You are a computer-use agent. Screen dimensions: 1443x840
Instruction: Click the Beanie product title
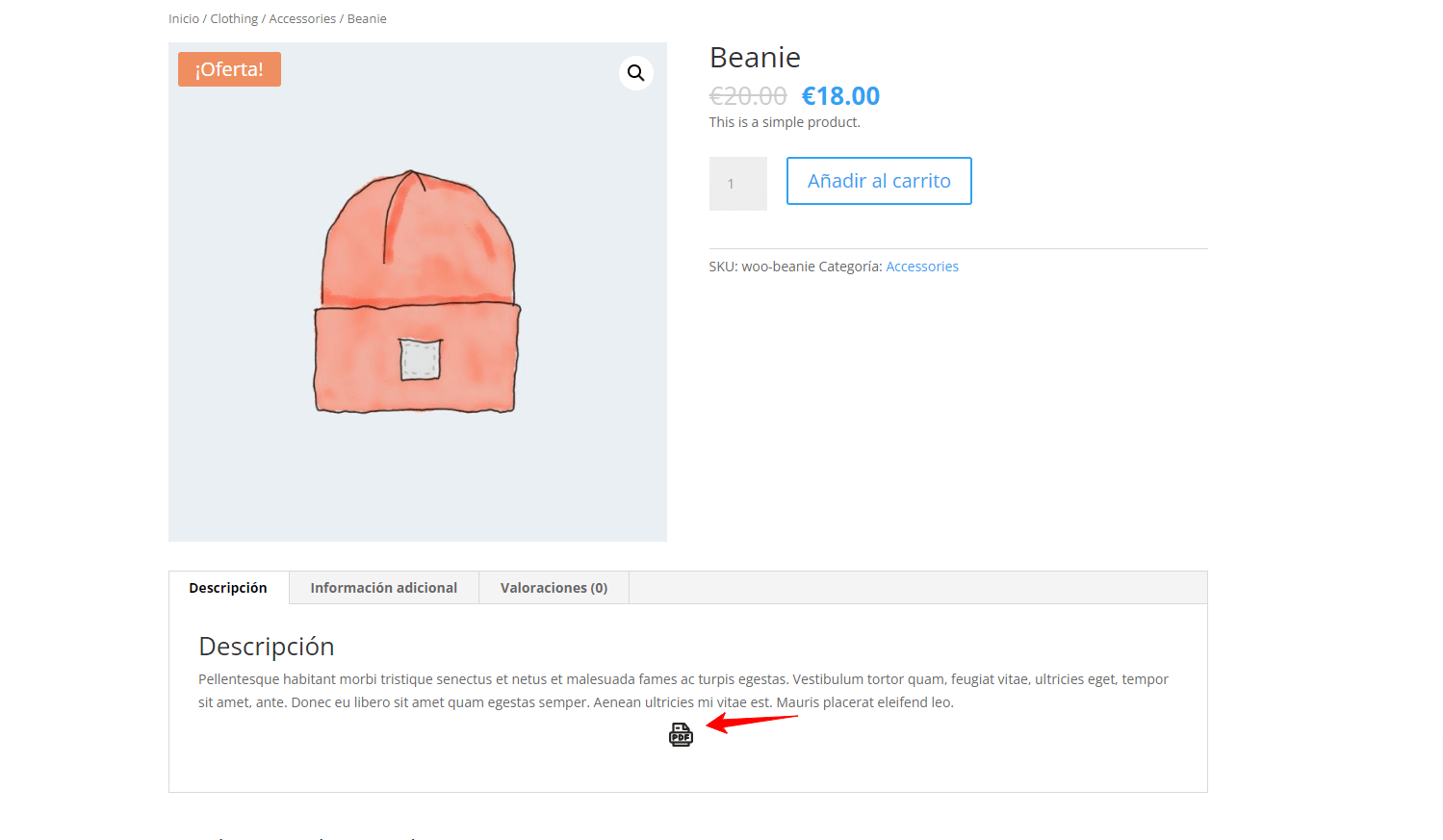coord(756,58)
